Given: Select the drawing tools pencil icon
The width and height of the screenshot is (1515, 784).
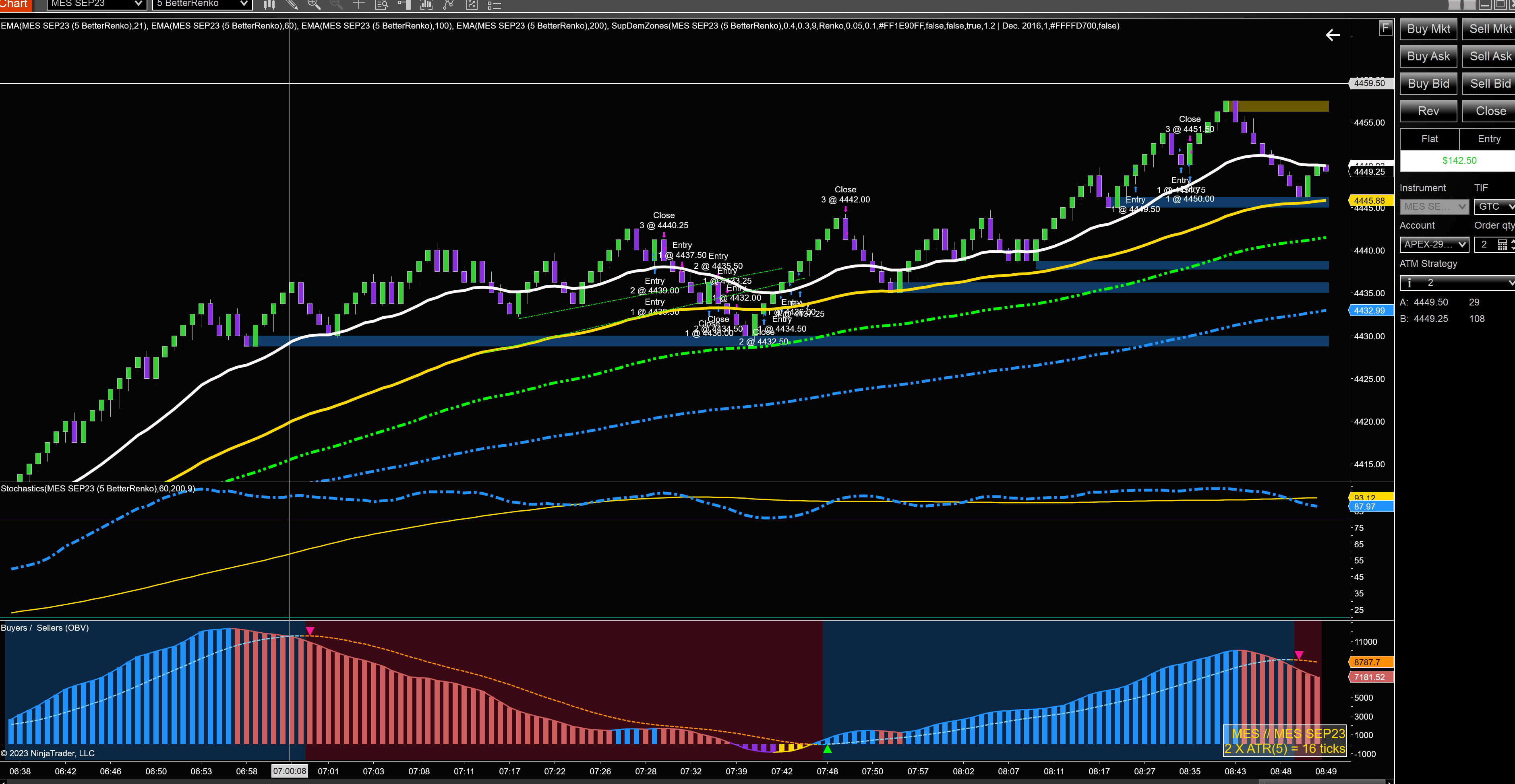Looking at the screenshot, I should pyautogui.click(x=292, y=5).
